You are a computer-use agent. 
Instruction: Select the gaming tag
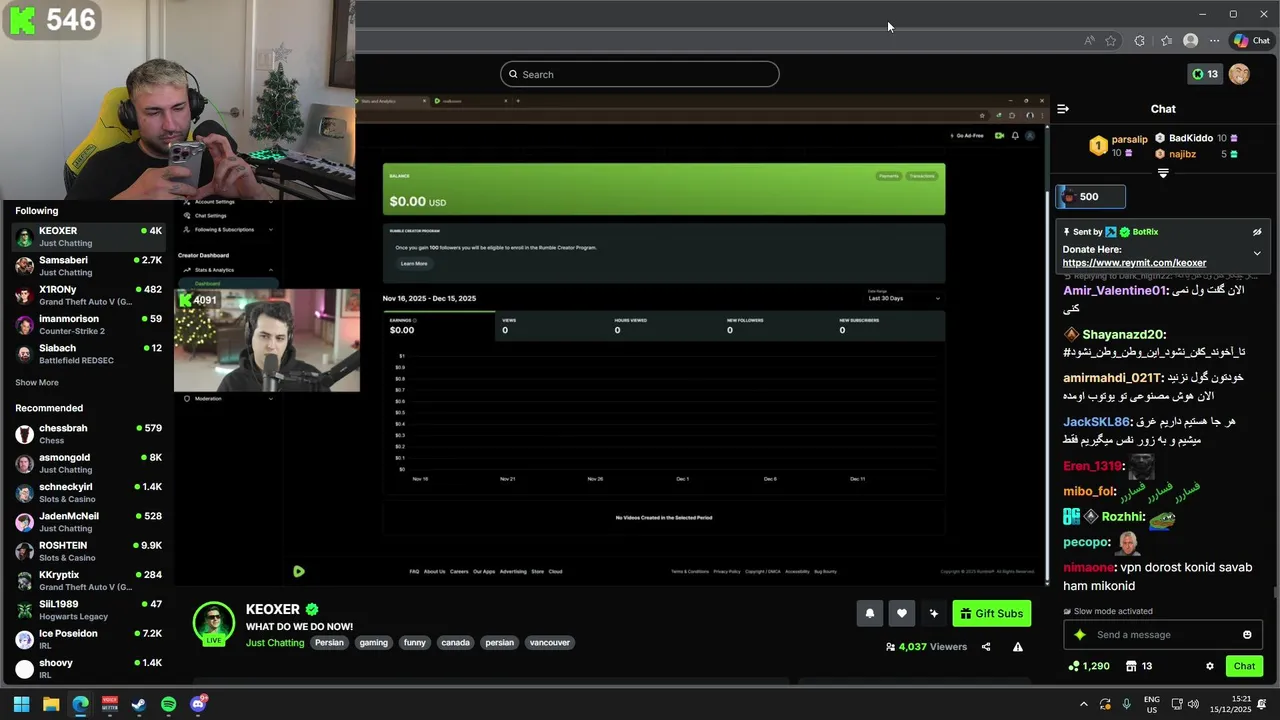[373, 643]
